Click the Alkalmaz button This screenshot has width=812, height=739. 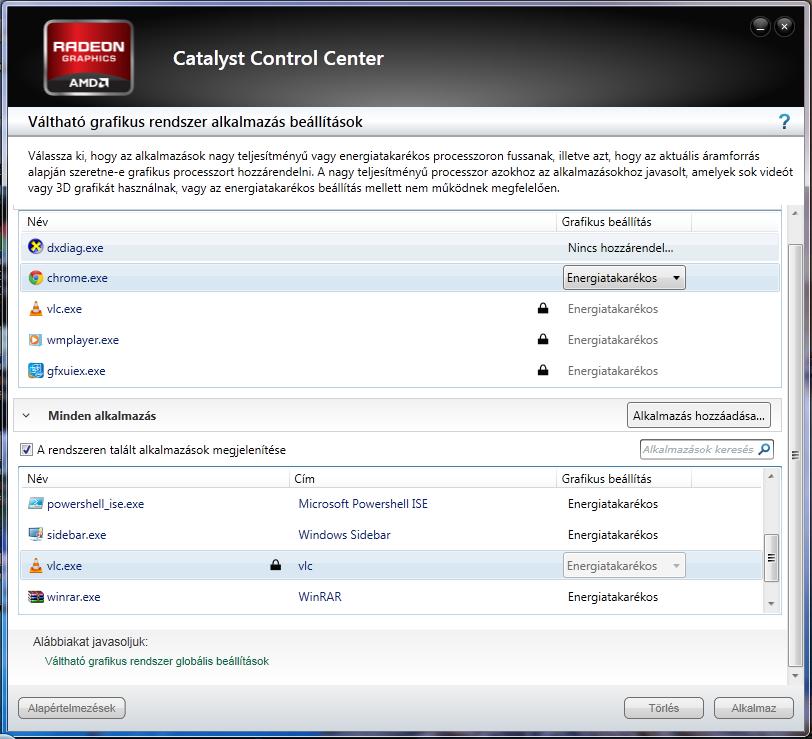click(x=753, y=708)
